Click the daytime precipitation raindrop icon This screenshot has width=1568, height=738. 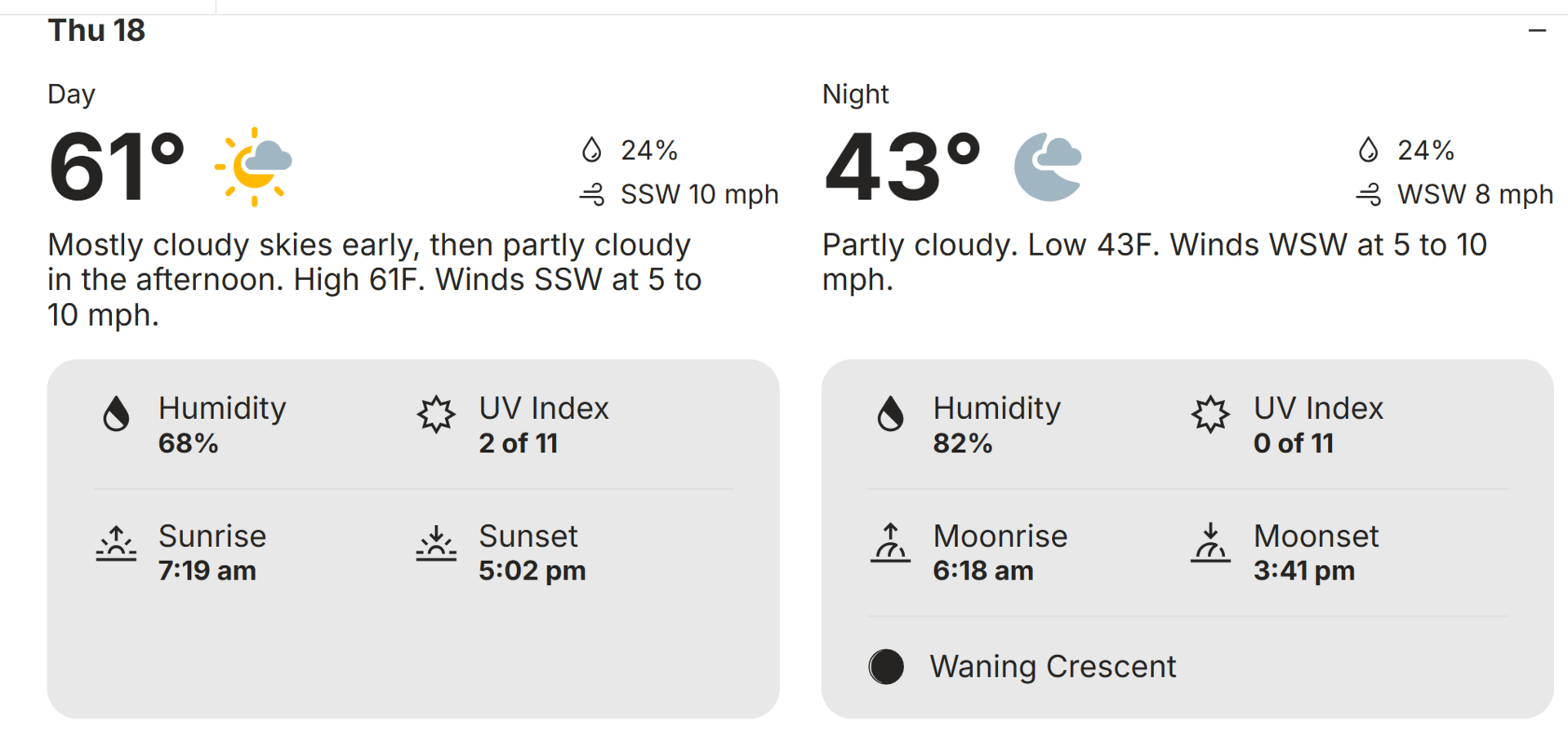(x=591, y=150)
